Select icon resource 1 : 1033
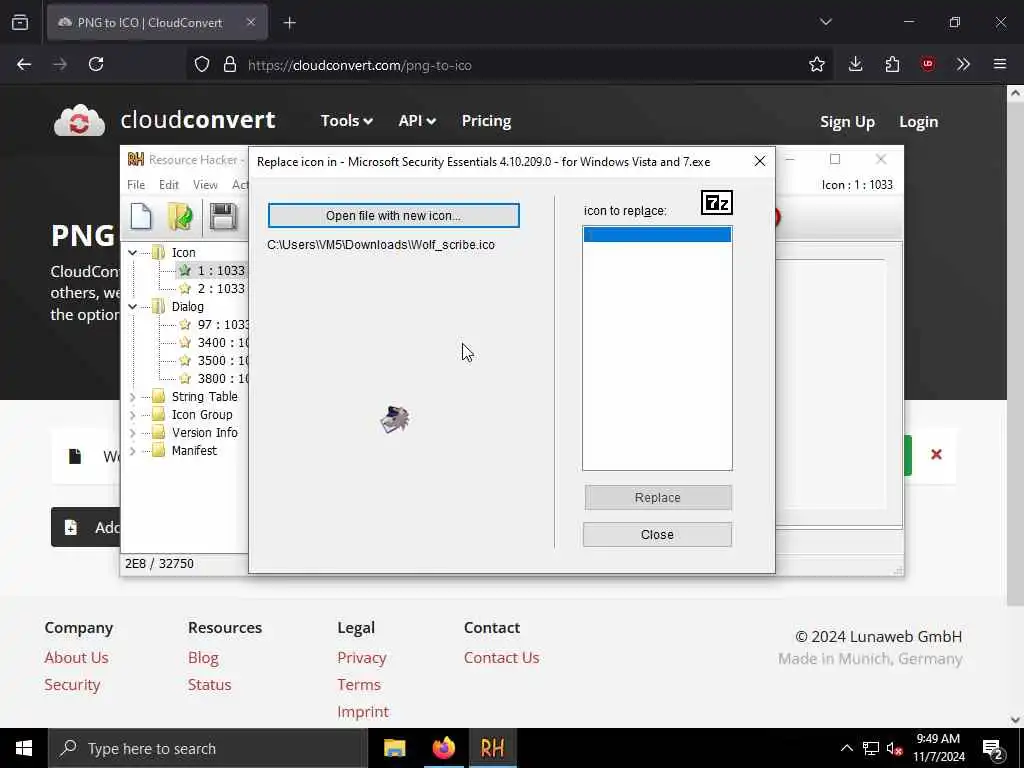Screen dimensions: 1024x768 (x=221, y=270)
